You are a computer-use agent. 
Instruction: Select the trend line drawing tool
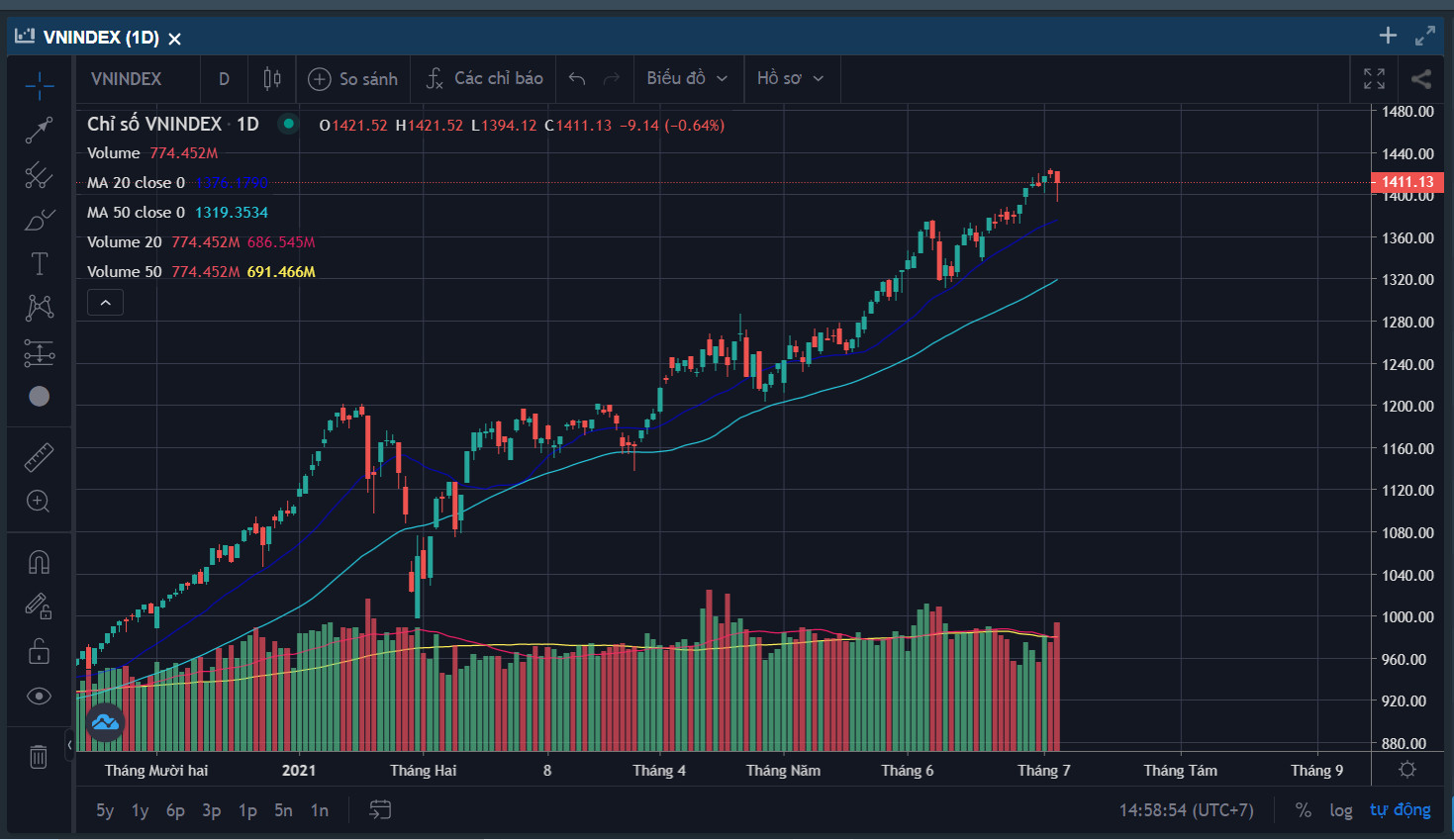click(39, 130)
